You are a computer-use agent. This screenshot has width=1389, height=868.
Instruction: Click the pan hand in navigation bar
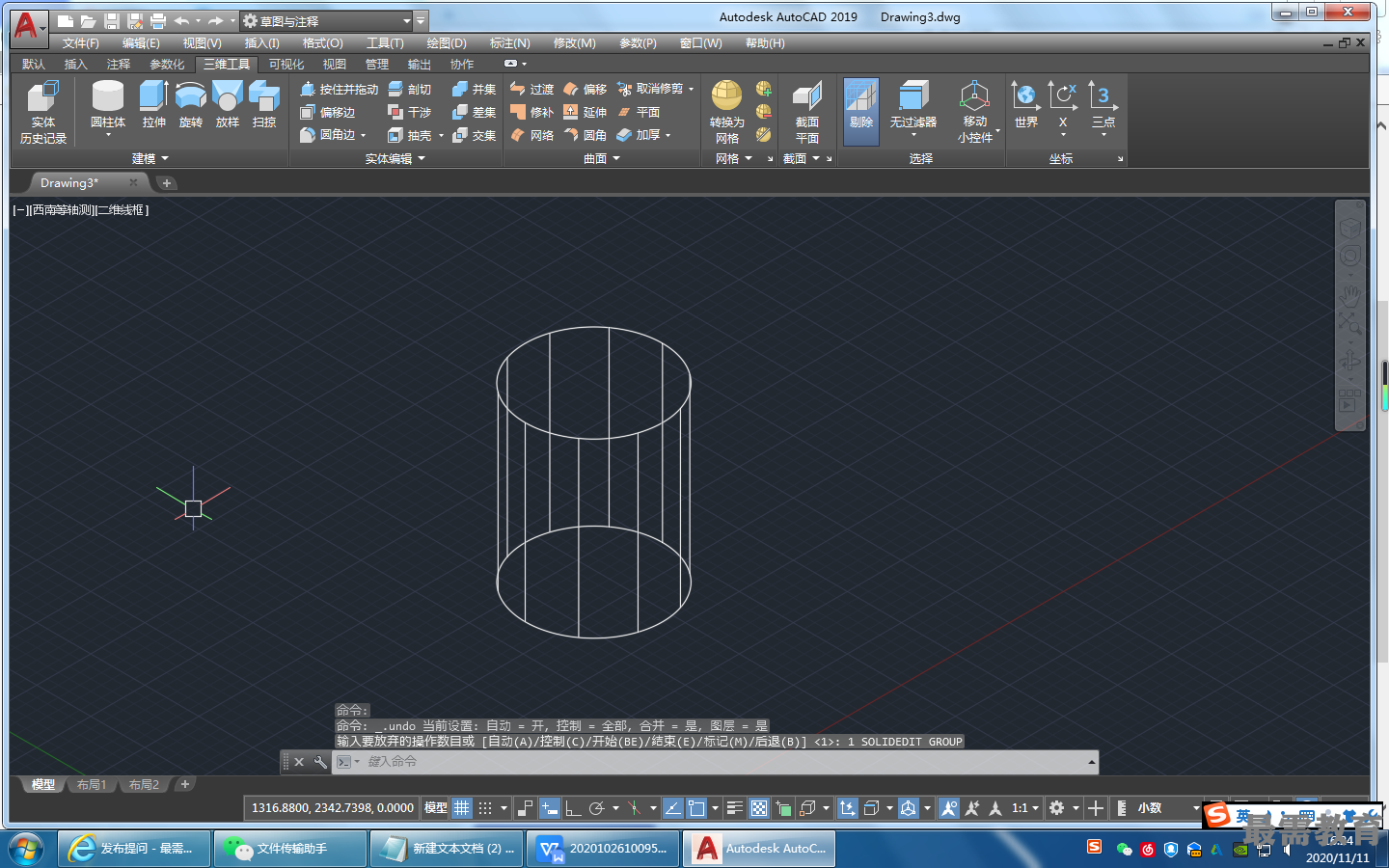1349,294
